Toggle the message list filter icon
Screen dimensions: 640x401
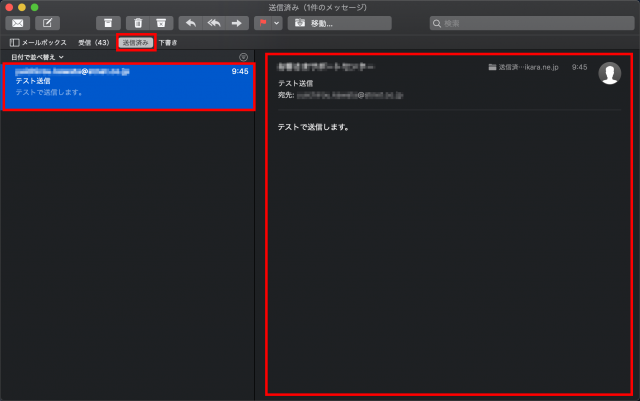(x=243, y=57)
